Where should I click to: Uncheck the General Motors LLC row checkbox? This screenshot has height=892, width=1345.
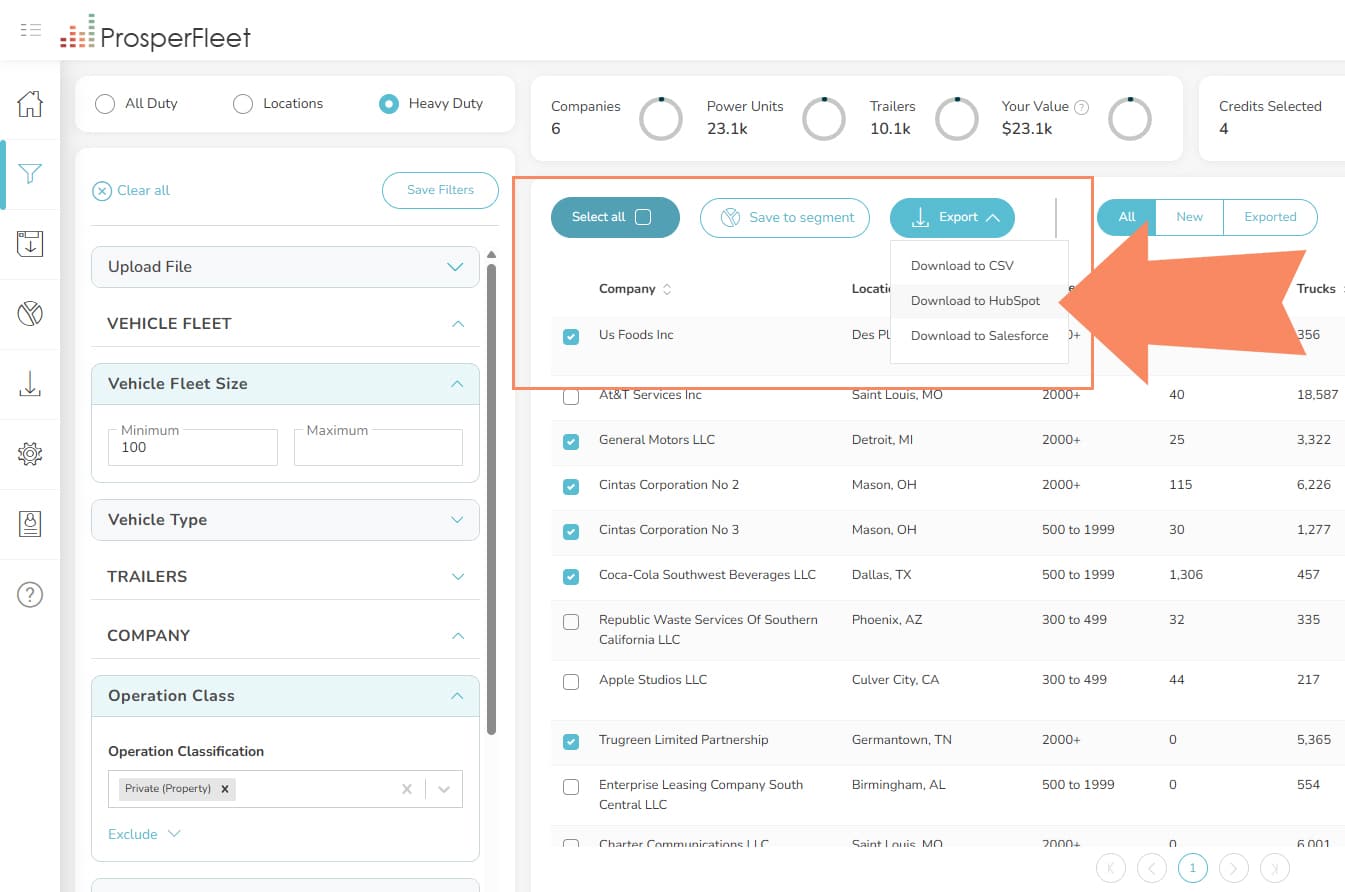click(571, 442)
